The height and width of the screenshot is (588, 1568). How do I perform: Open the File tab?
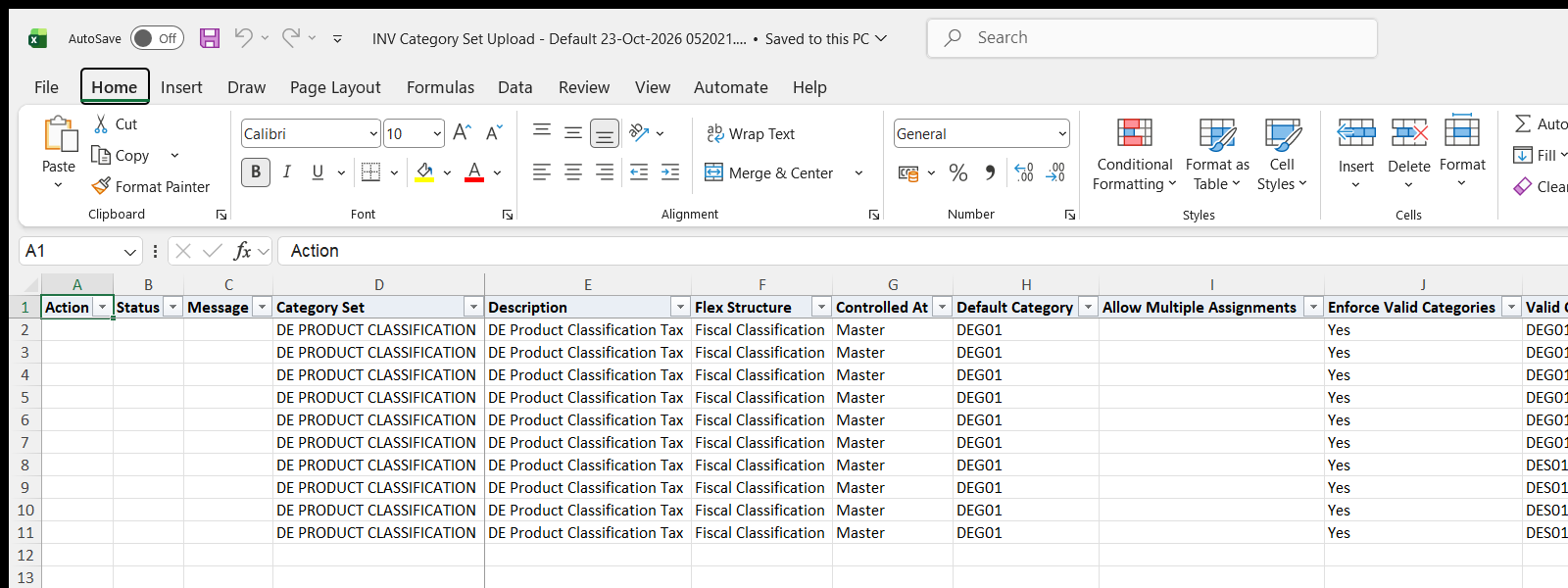[x=46, y=87]
